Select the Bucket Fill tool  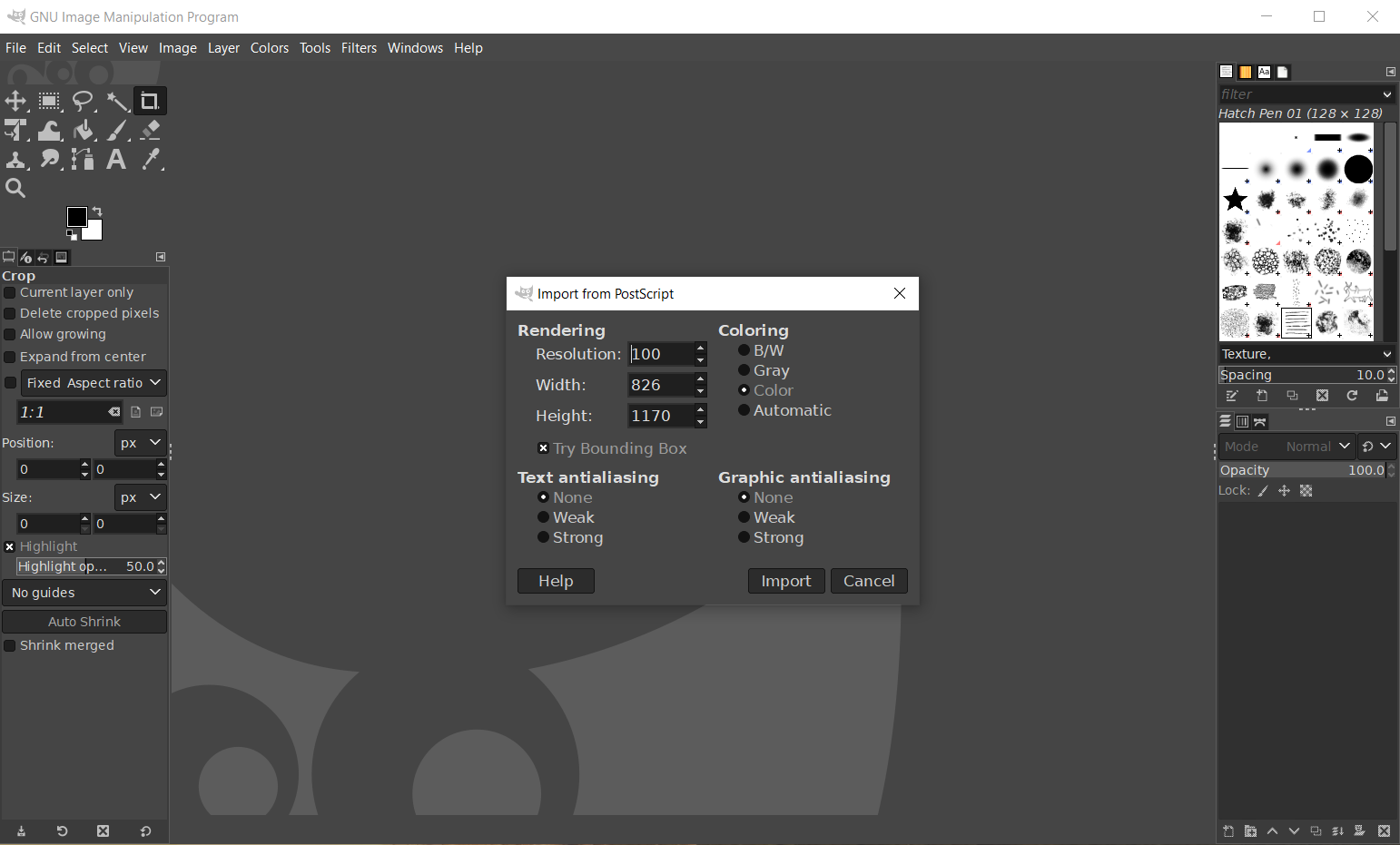tap(84, 131)
